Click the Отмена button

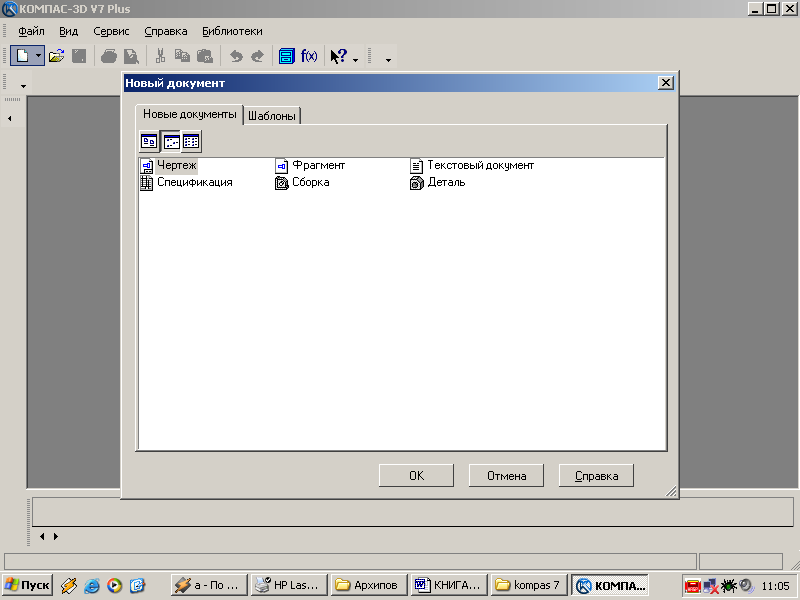(506, 476)
